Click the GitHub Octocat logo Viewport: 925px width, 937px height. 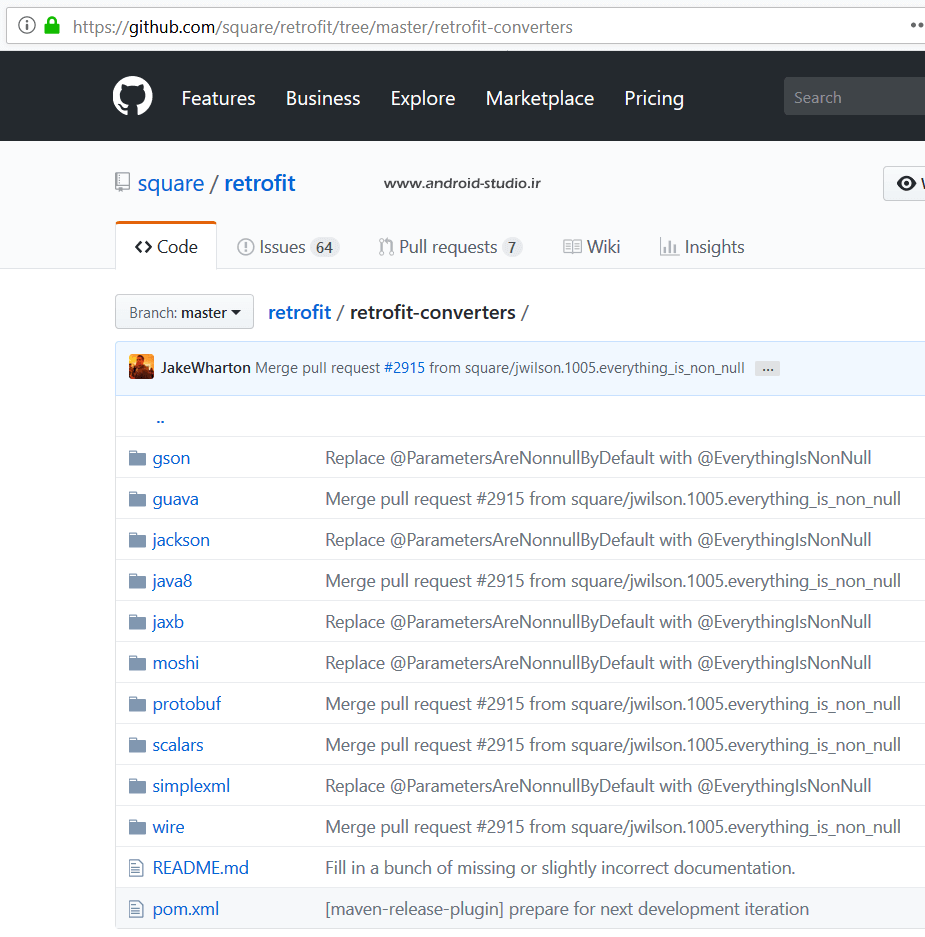133,96
